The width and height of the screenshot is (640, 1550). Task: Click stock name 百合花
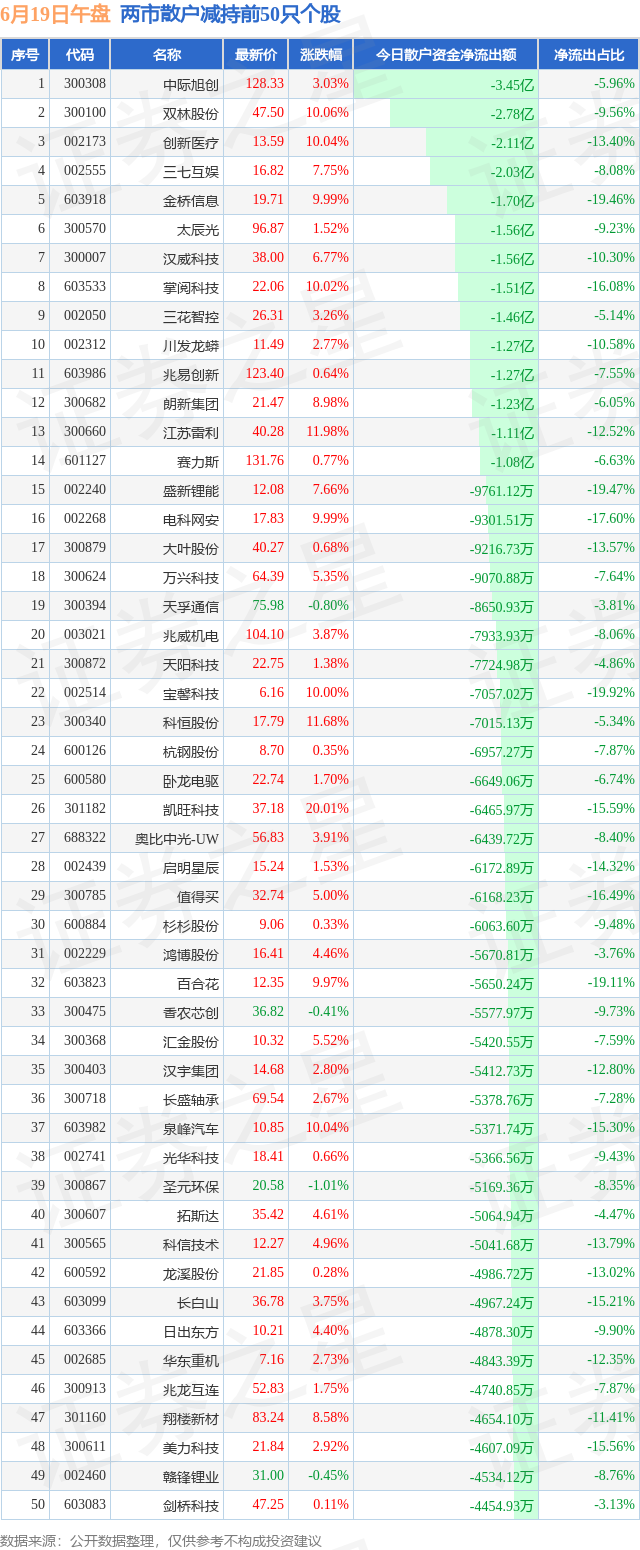(x=198, y=983)
